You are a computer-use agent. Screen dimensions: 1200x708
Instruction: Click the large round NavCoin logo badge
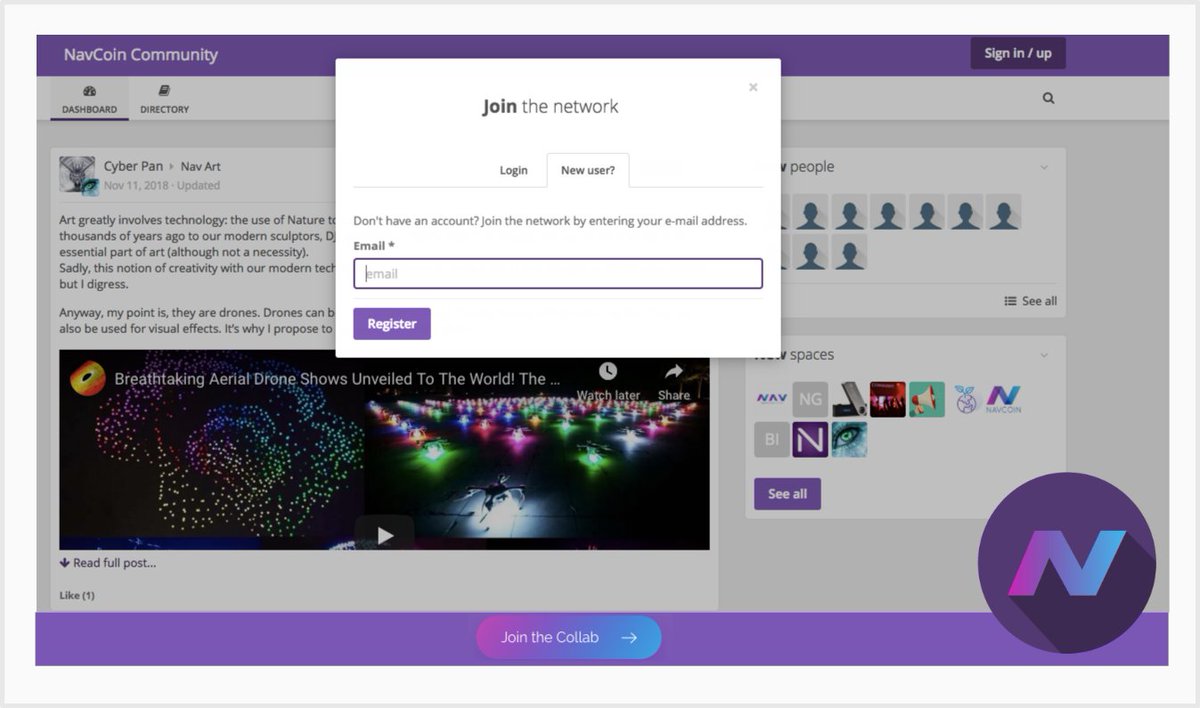[x=1066, y=563]
